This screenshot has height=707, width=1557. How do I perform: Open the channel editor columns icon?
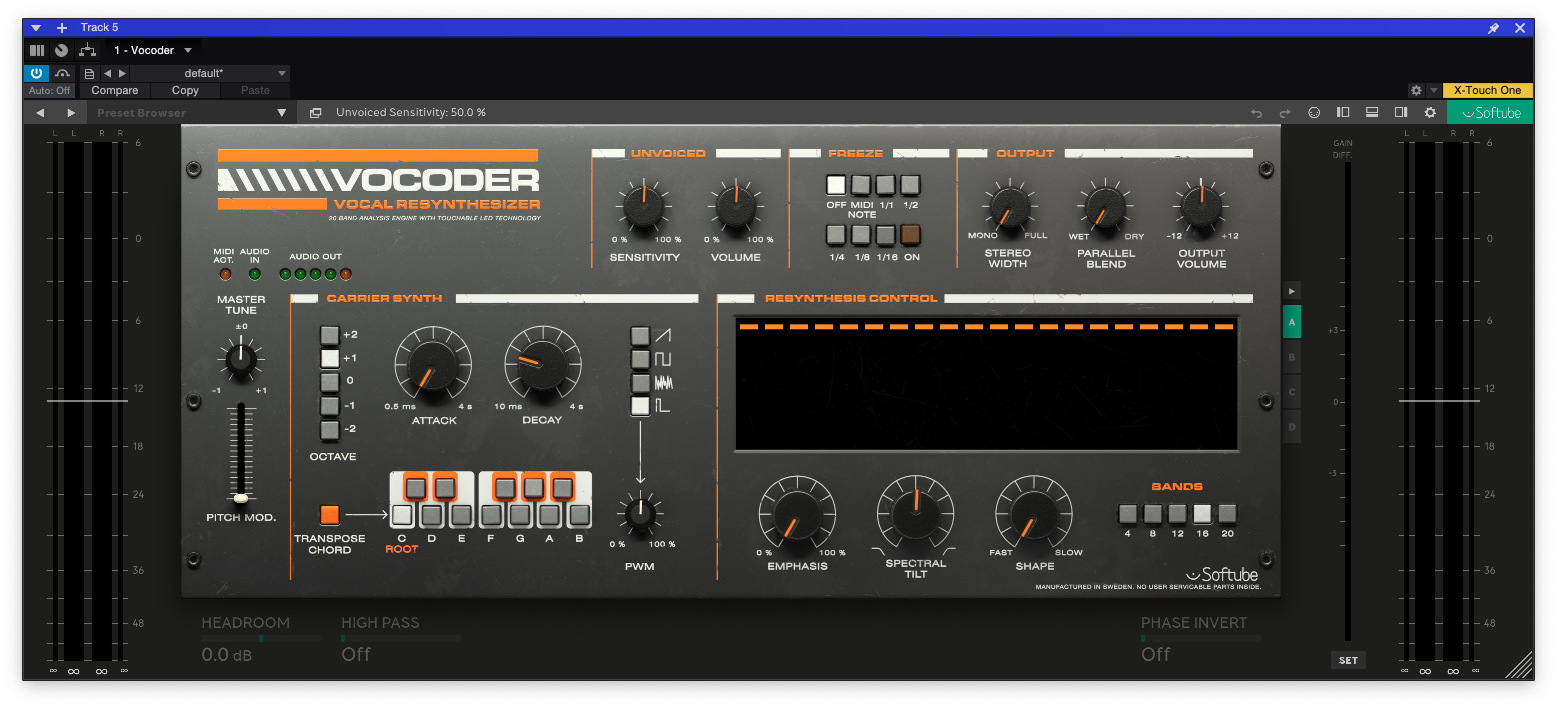coord(37,50)
